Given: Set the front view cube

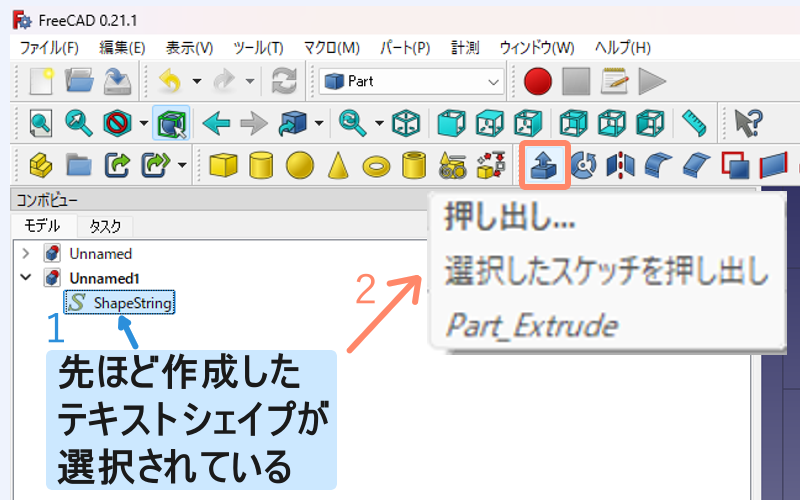Looking at the screenshot, I should tap(452, 123).
